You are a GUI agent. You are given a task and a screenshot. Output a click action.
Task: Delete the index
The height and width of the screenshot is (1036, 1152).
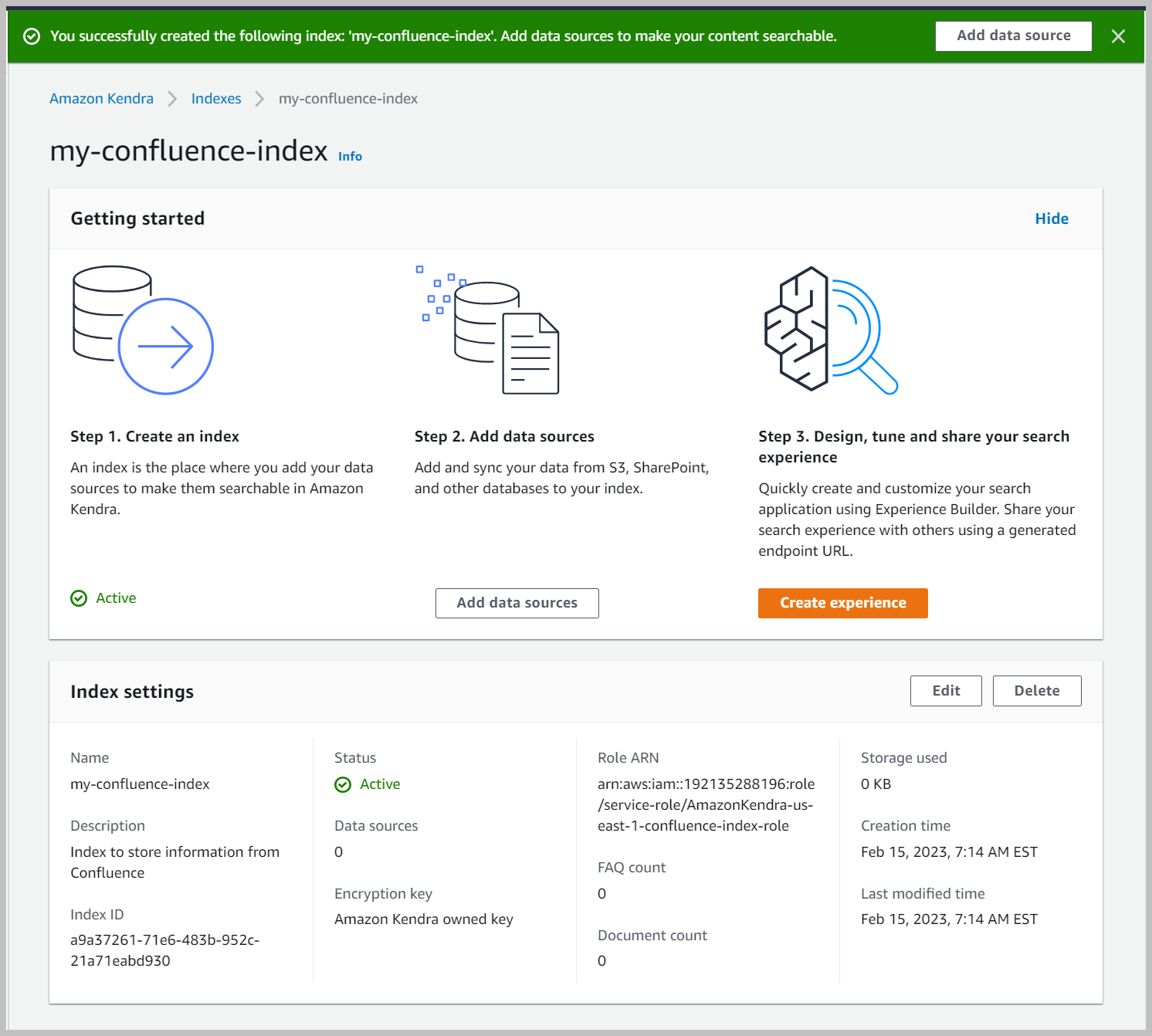tap(1037, 691)
